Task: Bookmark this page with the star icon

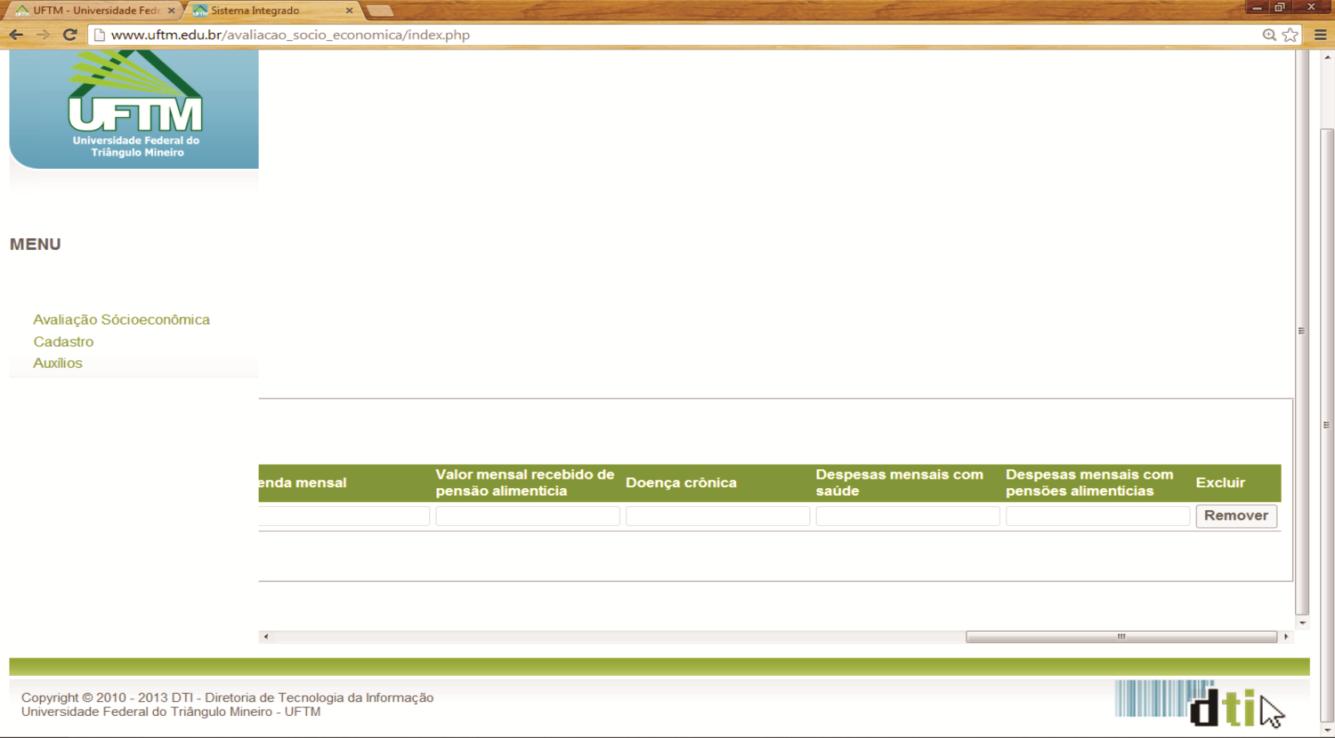Action: 1291,35
